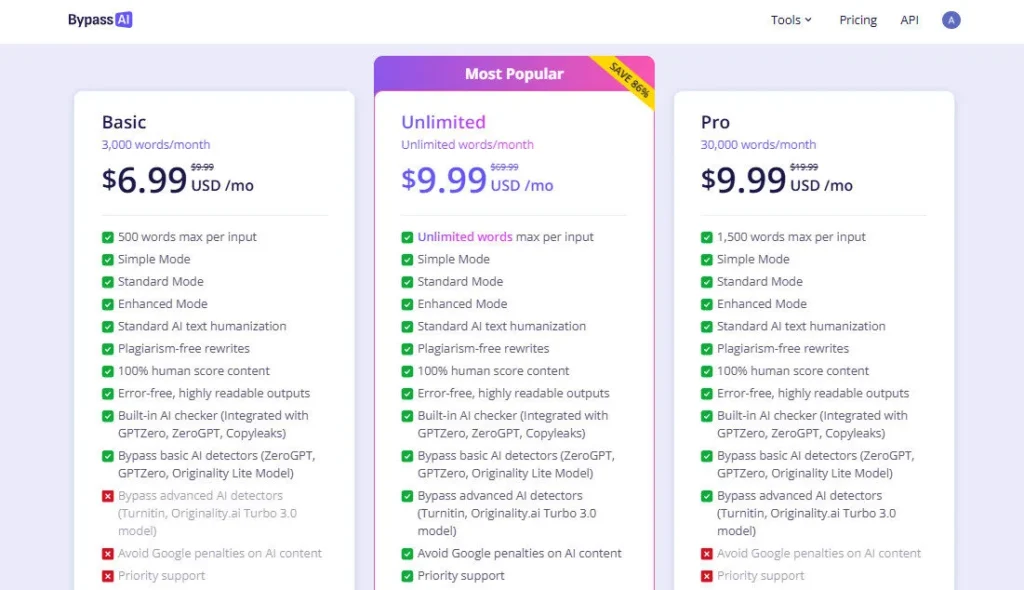Expand the Tools dropdown menu
The image size is (1024, 590).
pos(791,20)
